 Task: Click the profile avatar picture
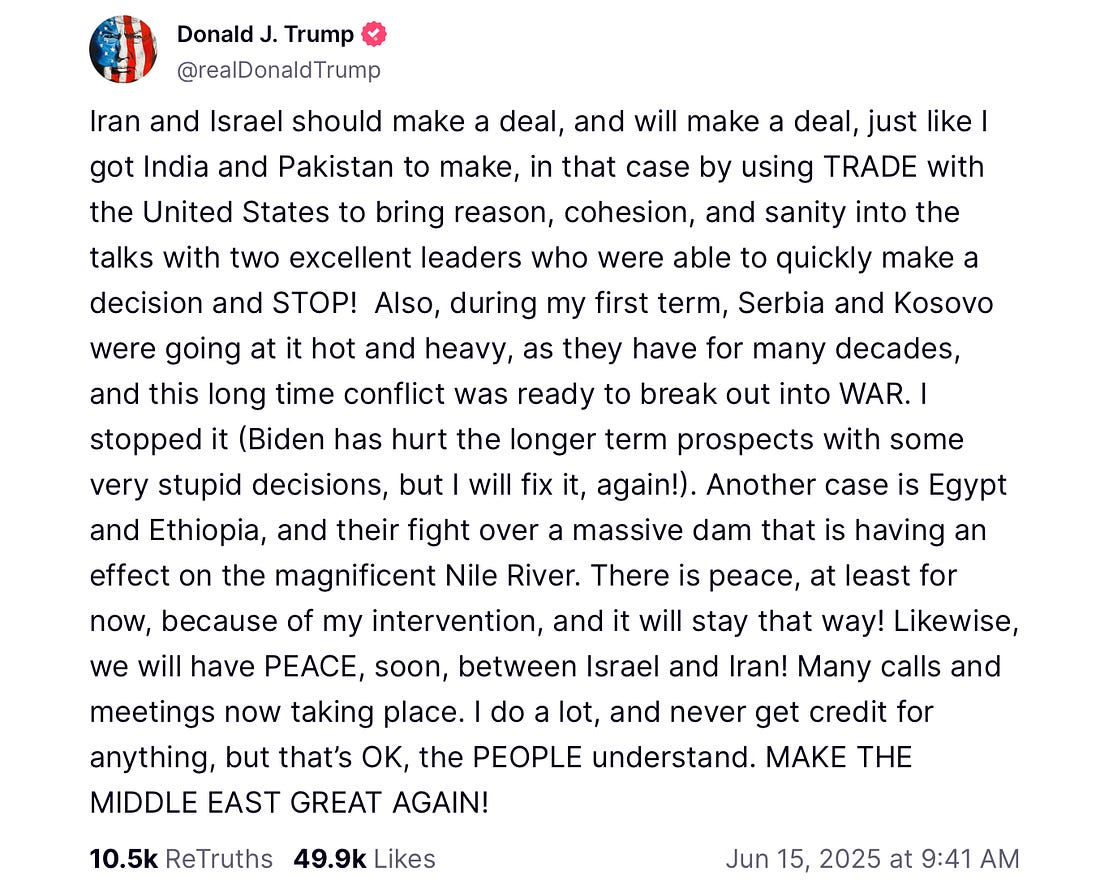pos(124,50)
